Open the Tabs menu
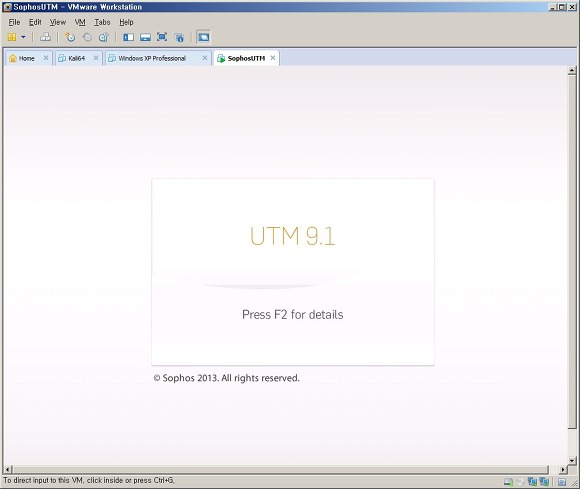This screenshot has height=489, width=580. 102,22
